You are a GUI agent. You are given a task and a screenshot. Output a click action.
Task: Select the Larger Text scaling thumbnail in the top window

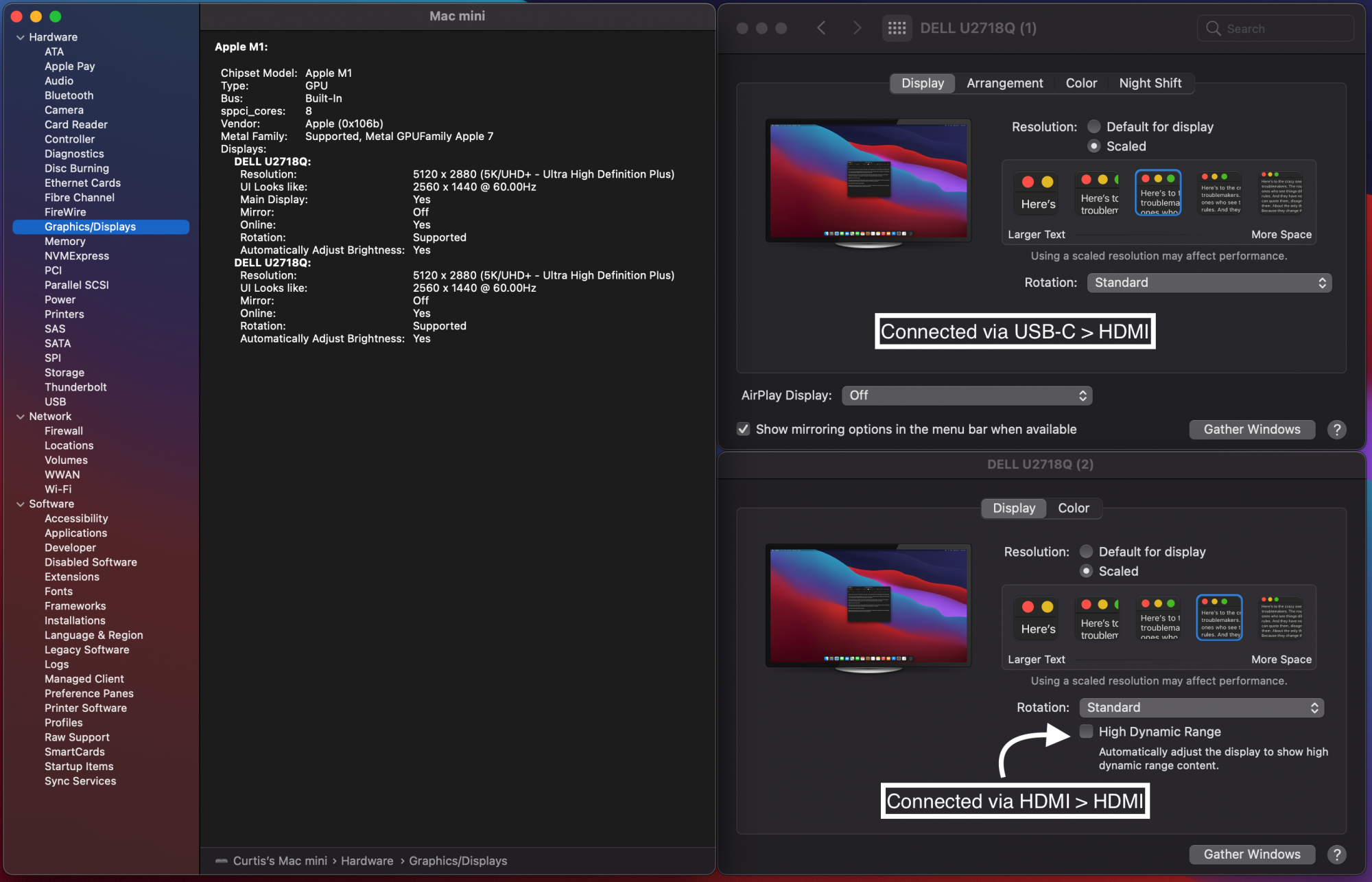[x=1037, y=193]
